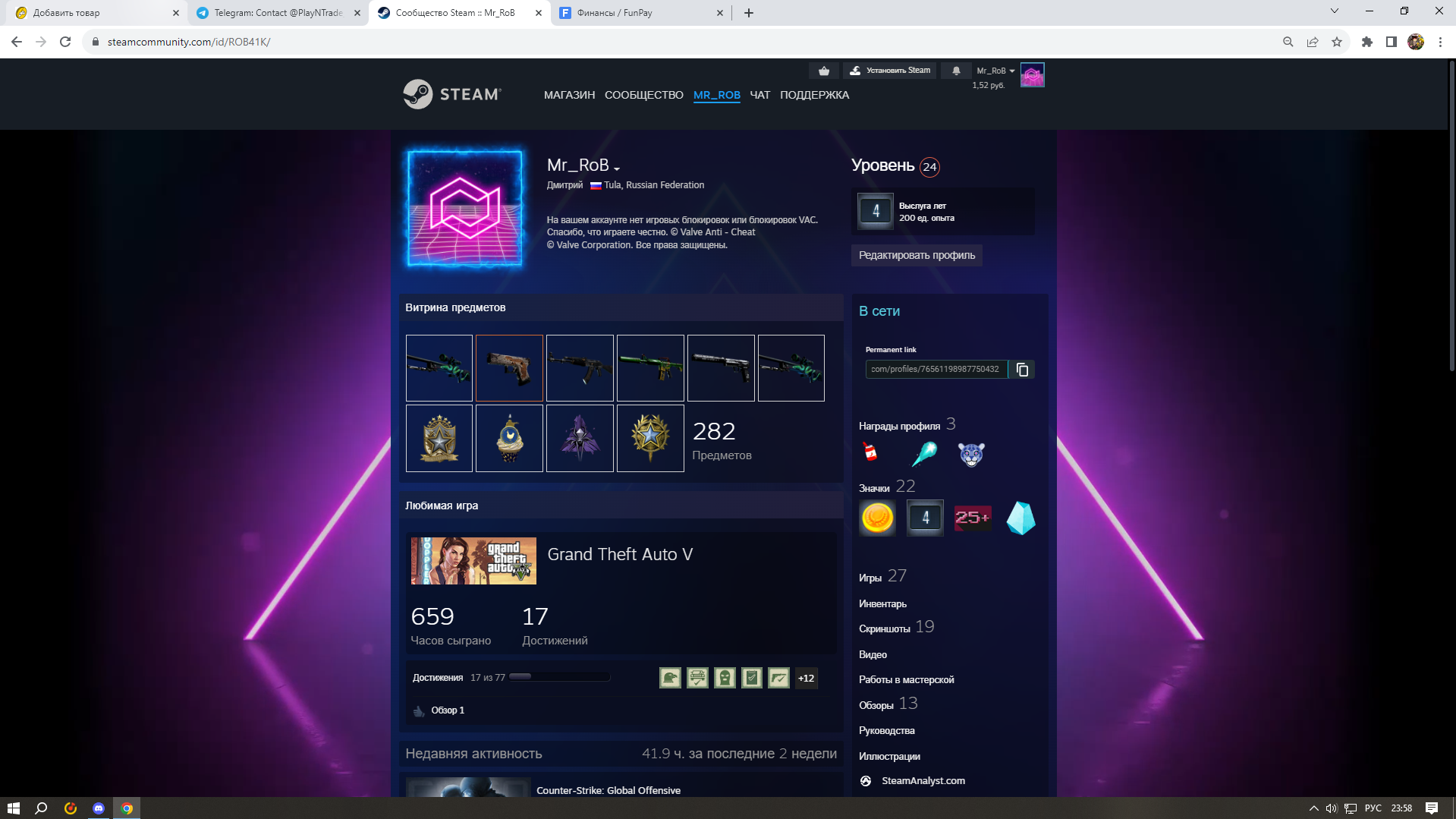
Task: Open a new browser tab
Action: (x=748, y=13)
